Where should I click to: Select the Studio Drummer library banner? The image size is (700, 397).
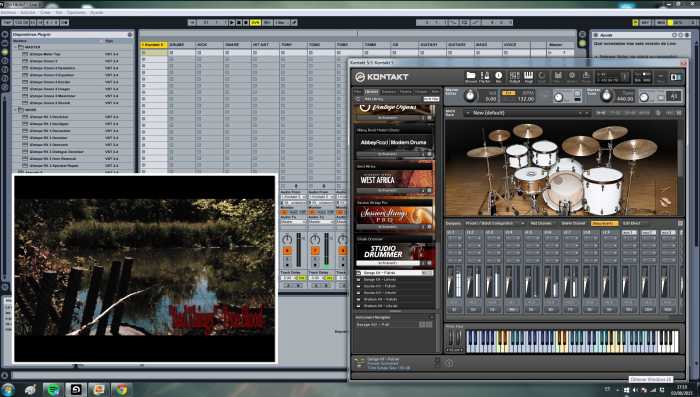click(x=395, y=252)
